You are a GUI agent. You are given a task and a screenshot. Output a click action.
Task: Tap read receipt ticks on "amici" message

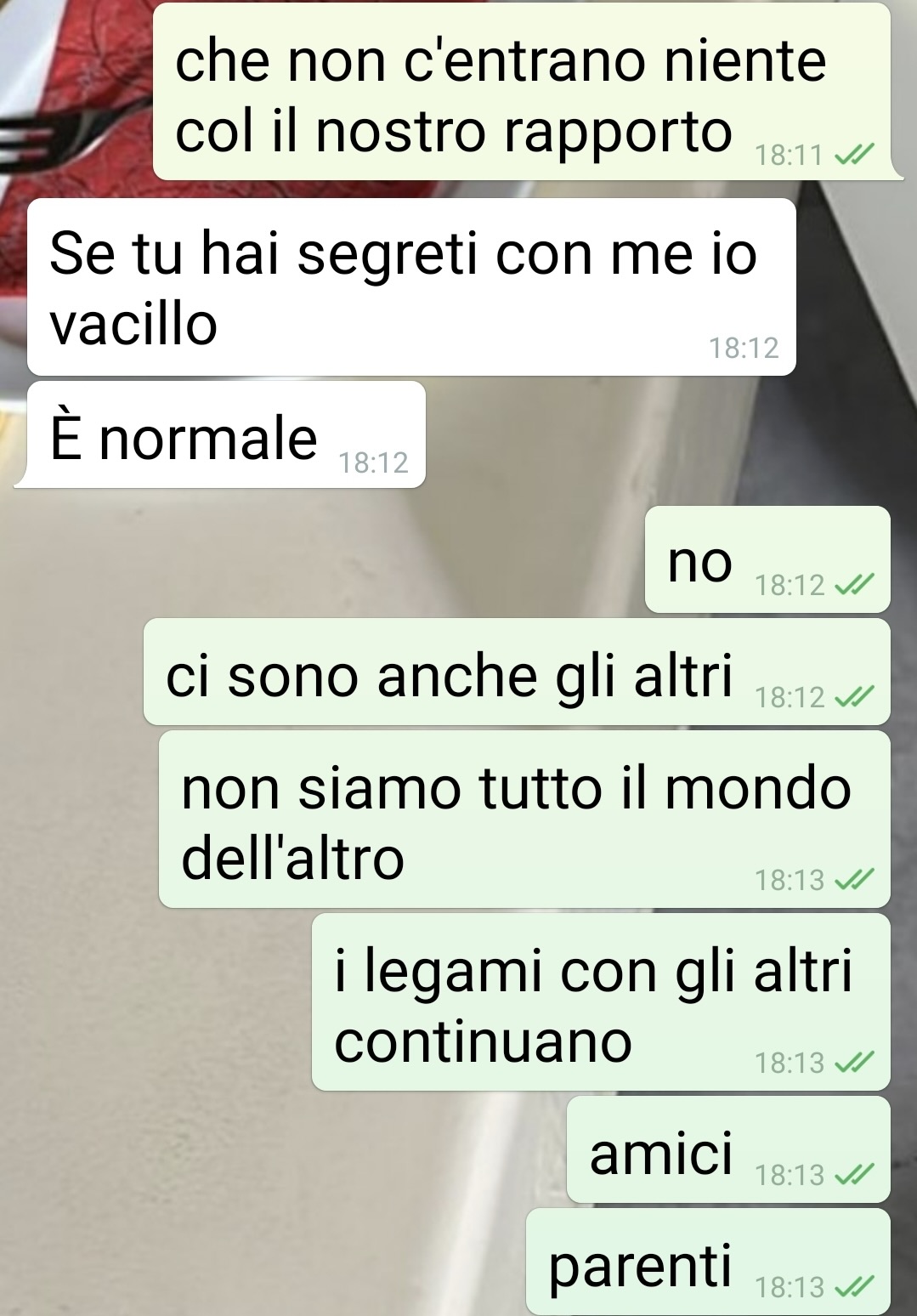point(853,1176)
